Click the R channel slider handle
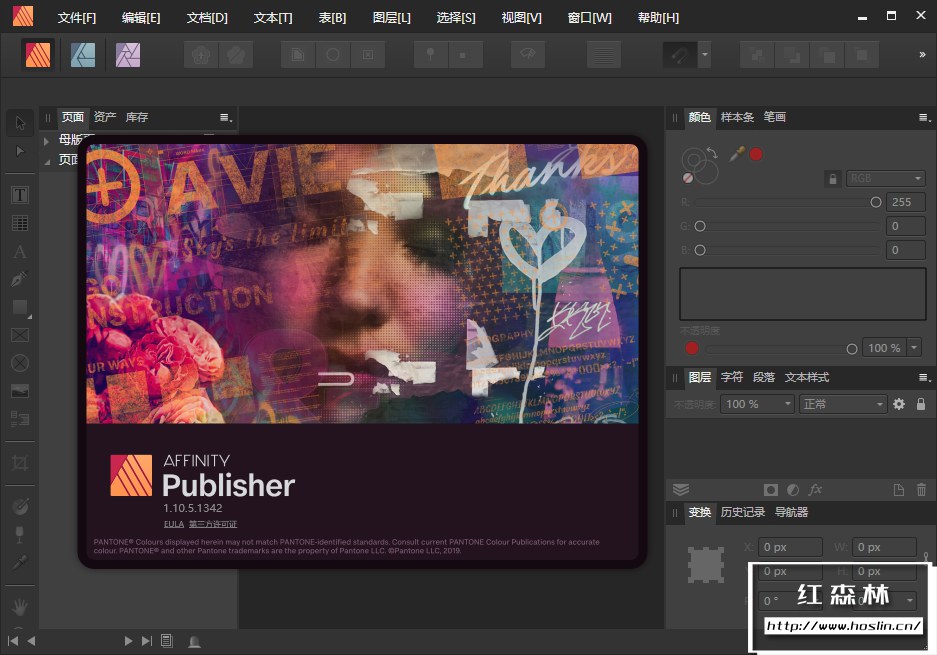This screenshot has width=937, height=655. [x=876, y=202]
